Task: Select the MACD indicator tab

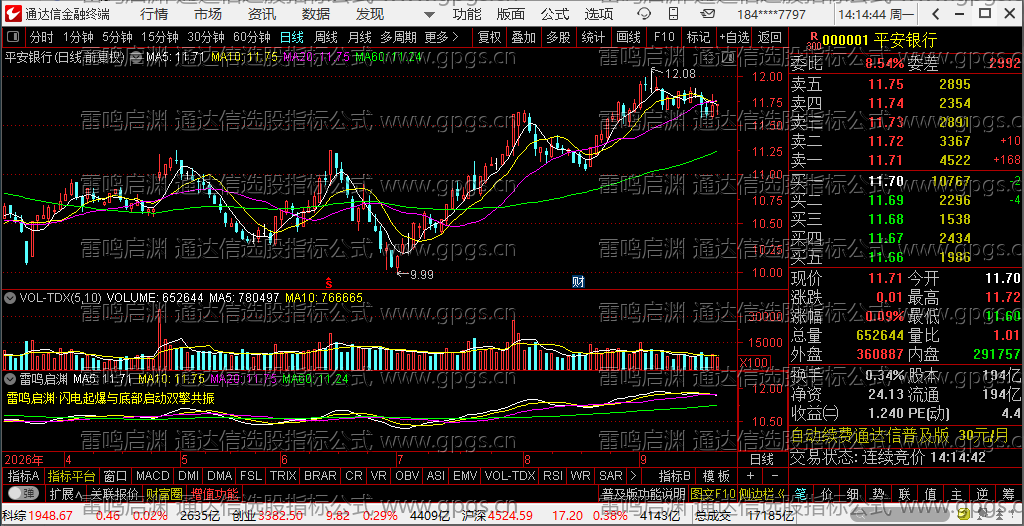Action: pyautogui.click(x=153, y=475)
